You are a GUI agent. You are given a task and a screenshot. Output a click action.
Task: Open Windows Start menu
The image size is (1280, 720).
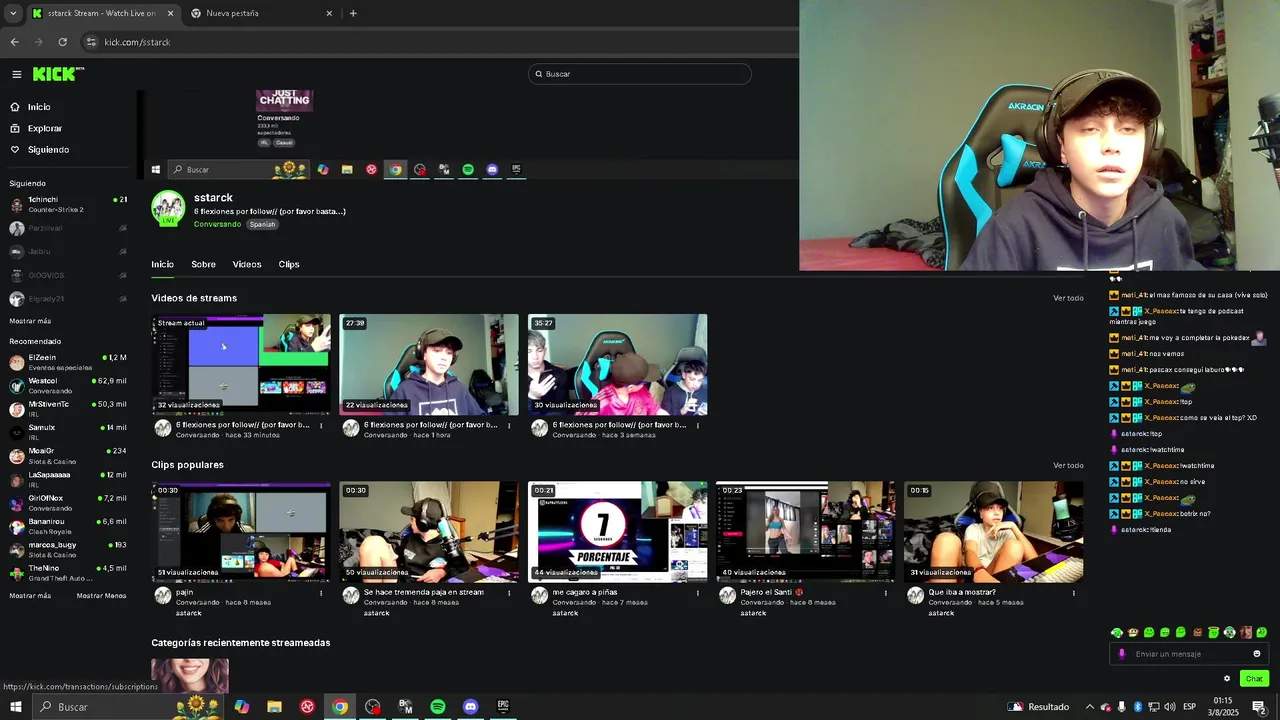click(x=15, y=707)
